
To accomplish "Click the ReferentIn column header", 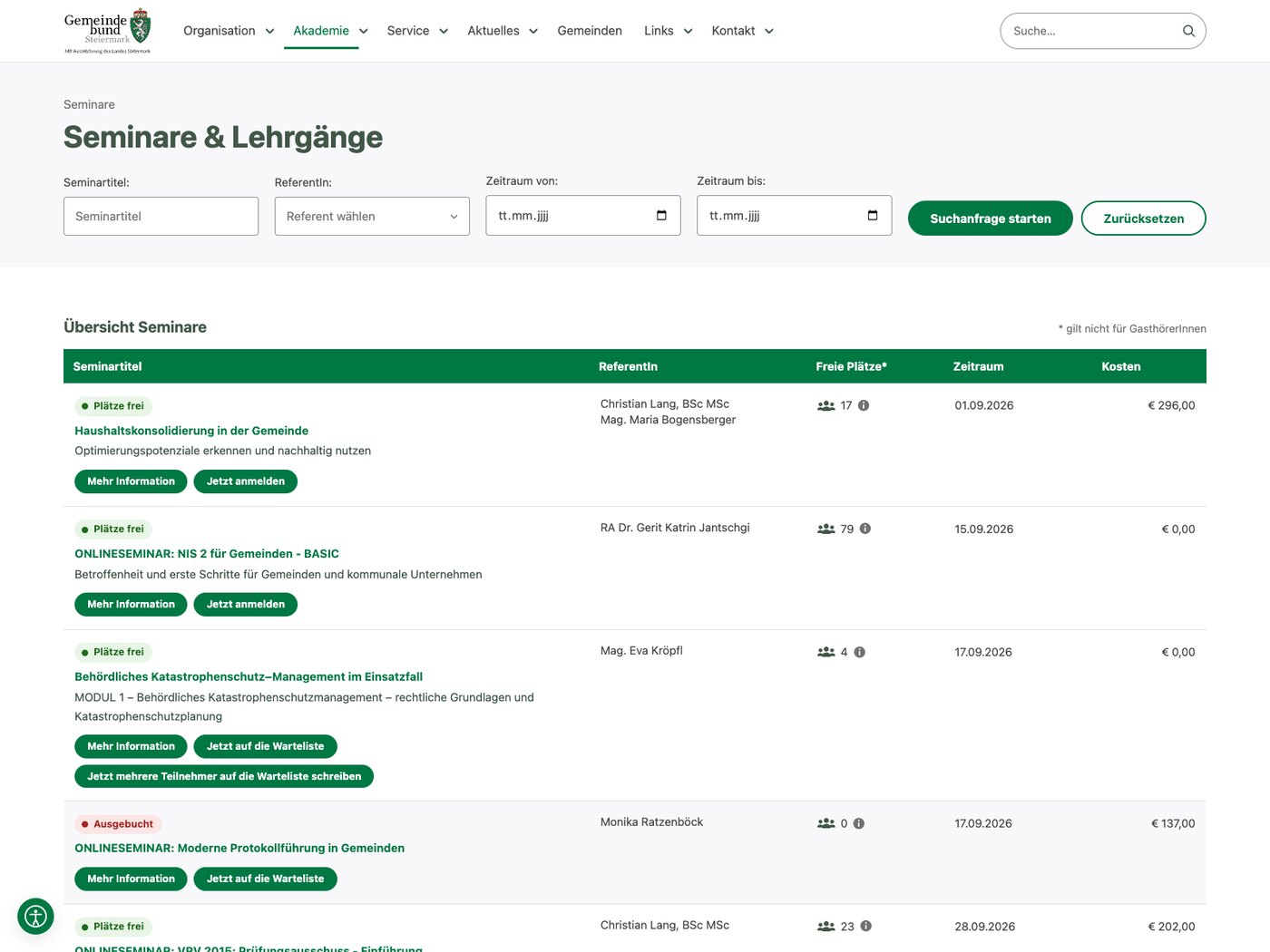I will pos(628,366).
